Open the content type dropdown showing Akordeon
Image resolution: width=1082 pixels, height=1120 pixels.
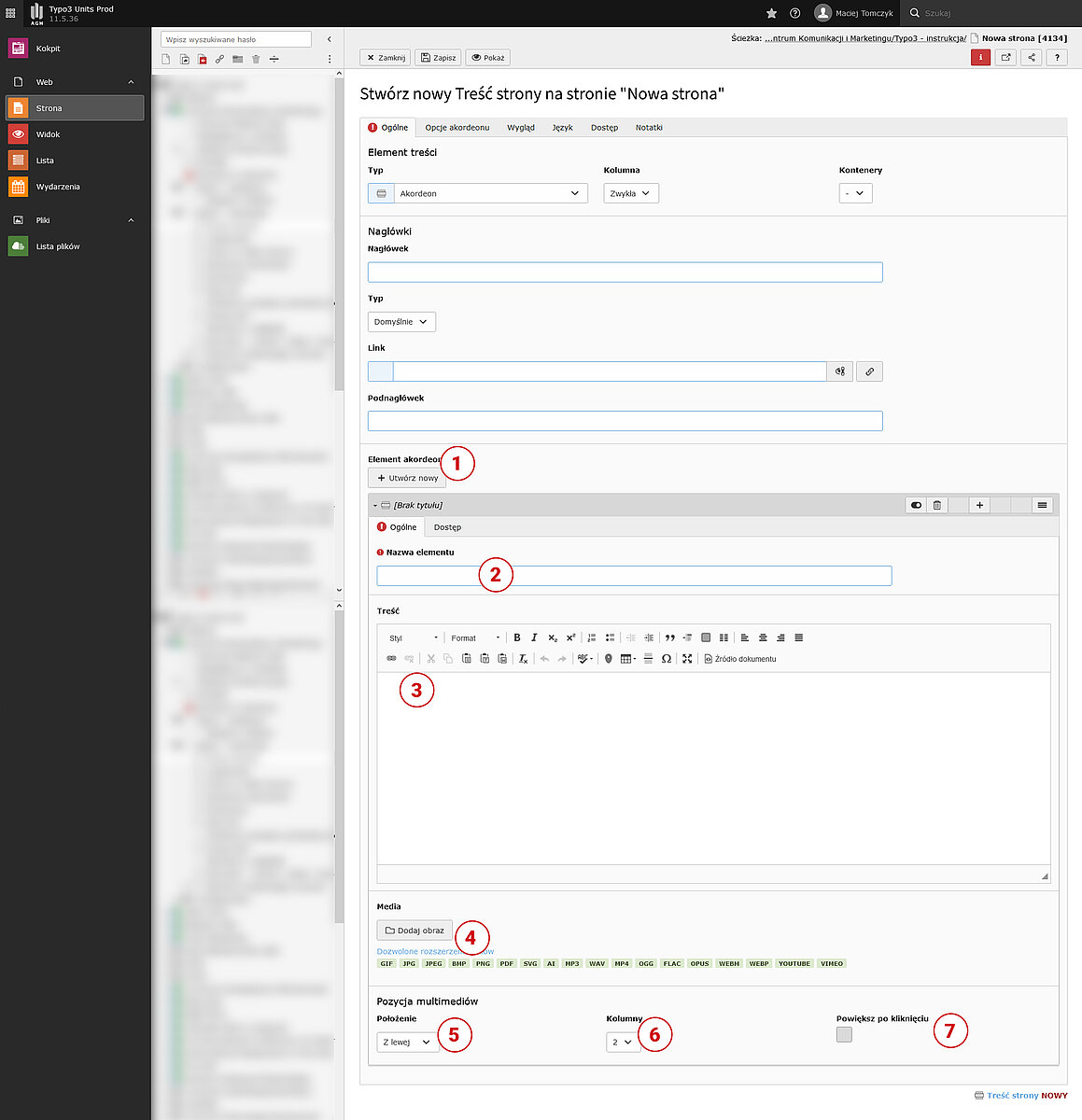(478, 193)
